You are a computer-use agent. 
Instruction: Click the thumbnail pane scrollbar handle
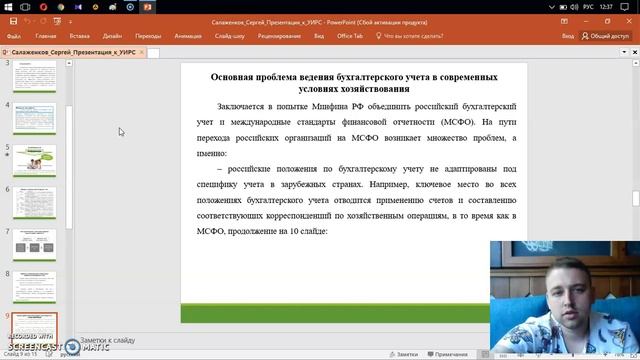click(69, 167)
